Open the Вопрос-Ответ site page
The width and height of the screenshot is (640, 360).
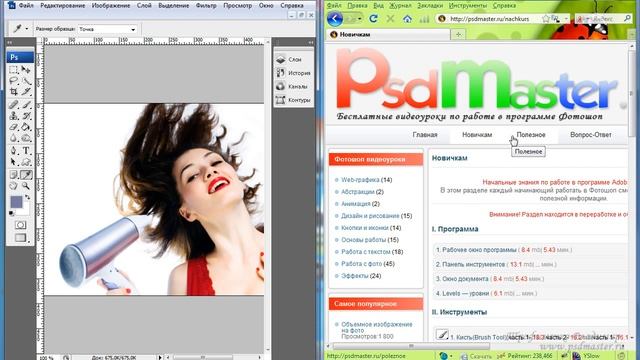(591, 135)
